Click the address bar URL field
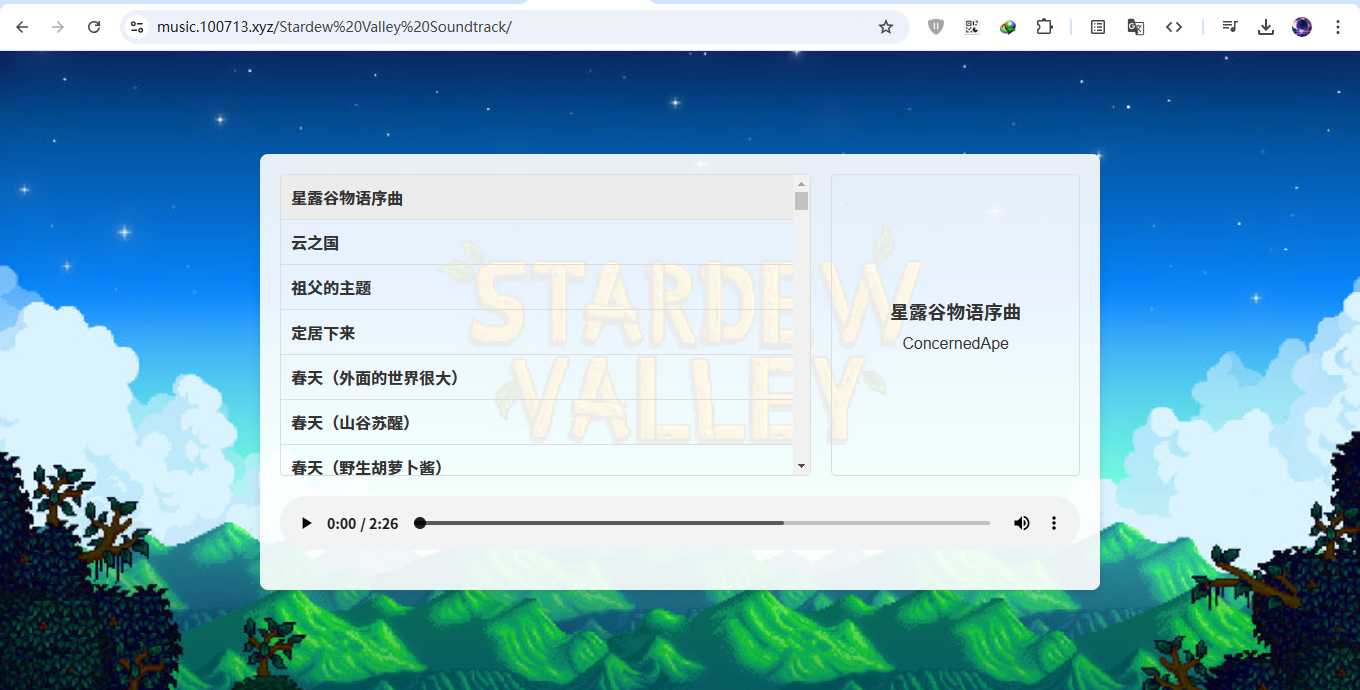 [x=500, y=27]
